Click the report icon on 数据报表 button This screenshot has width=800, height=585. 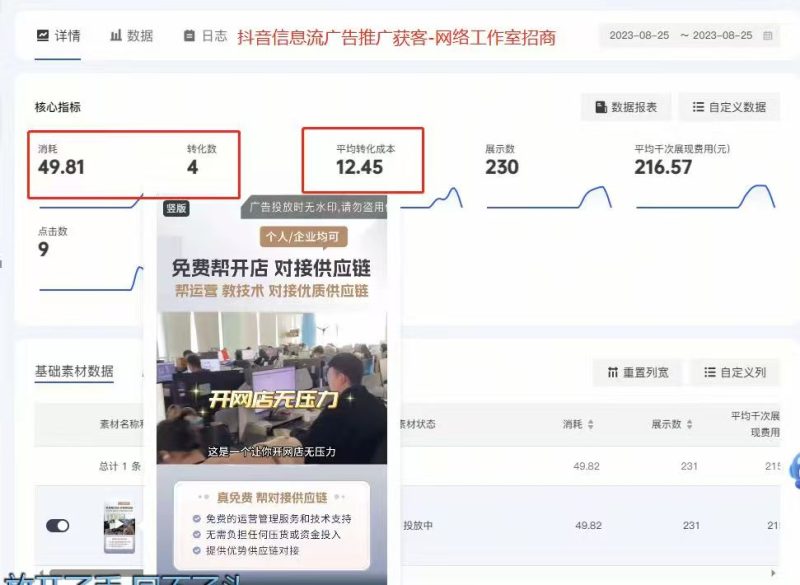coord(600,105)
